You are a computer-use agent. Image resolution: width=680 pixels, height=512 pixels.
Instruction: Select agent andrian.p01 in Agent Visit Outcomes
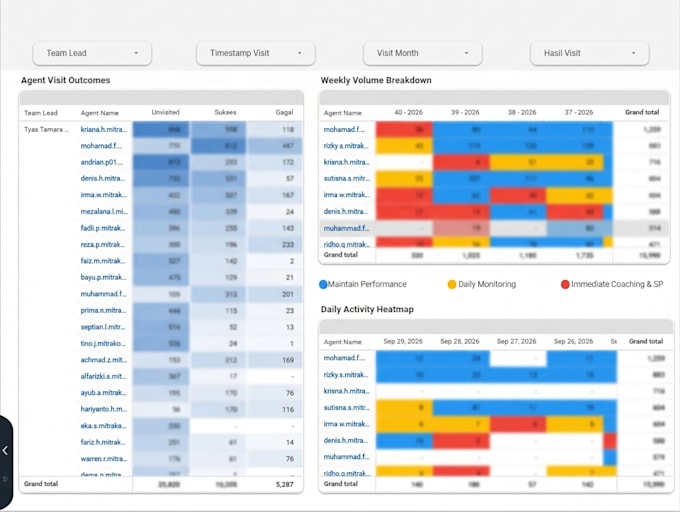[x=102, y=162]
